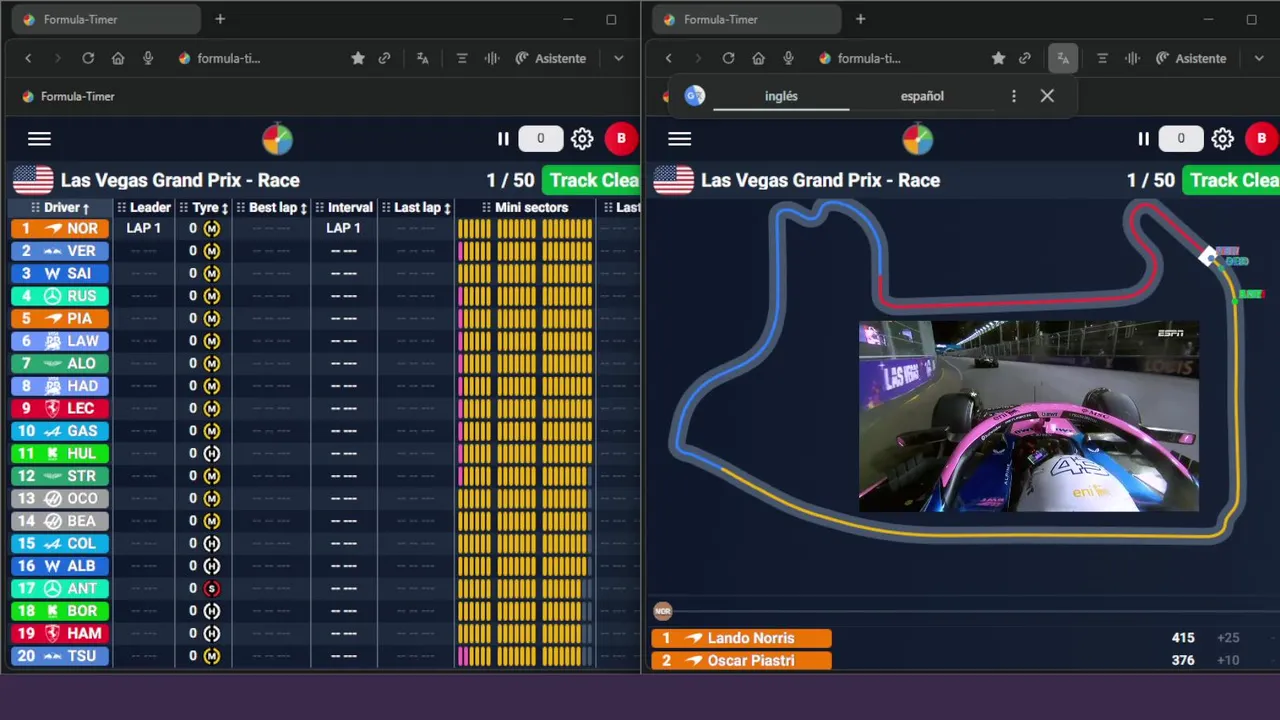The width and height of the screenshot is (1280, 720).
Task: Open translate popup options menu
Action: (1014, 96)
